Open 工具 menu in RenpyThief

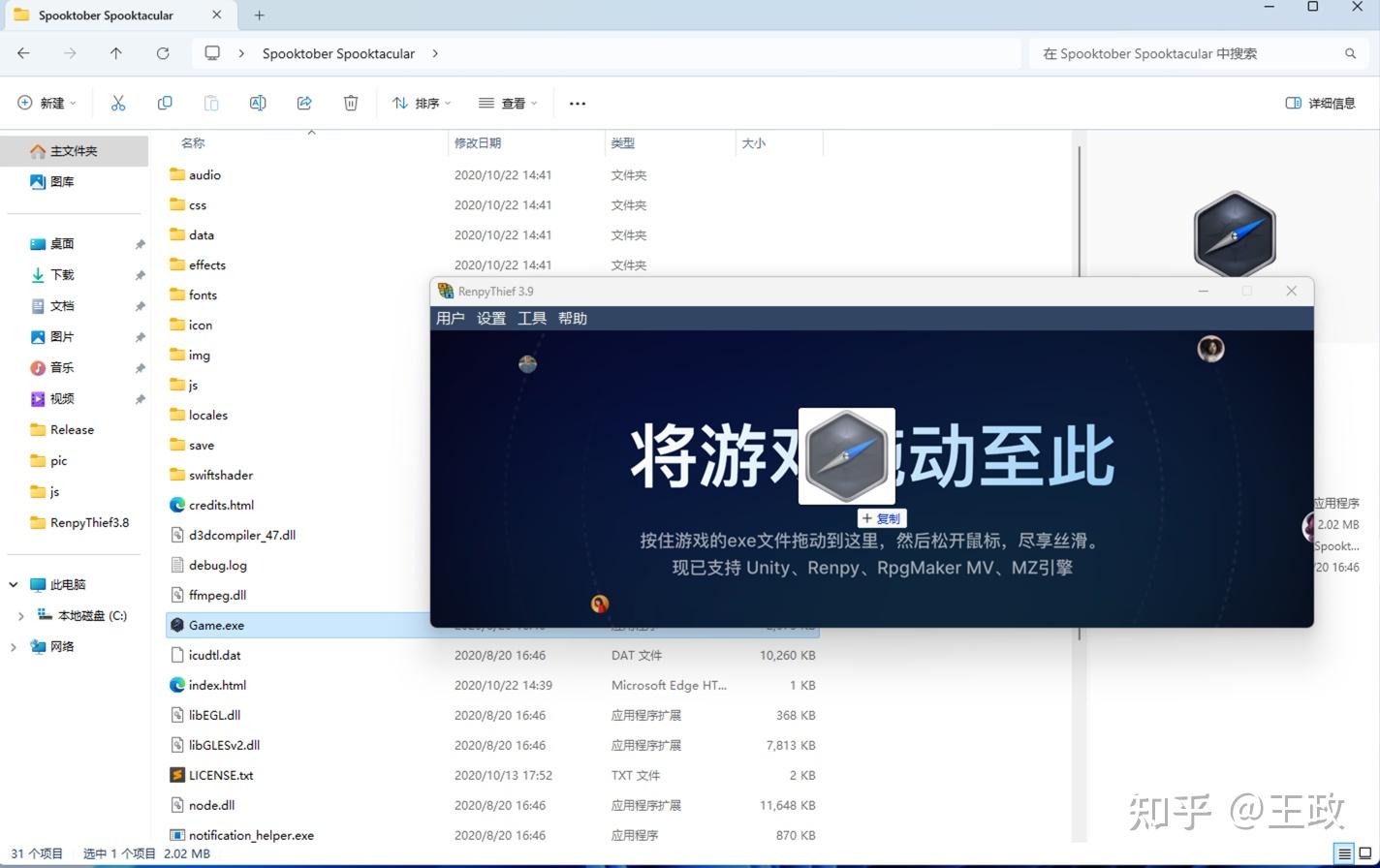pyautogui.click(x=532, y=318)
